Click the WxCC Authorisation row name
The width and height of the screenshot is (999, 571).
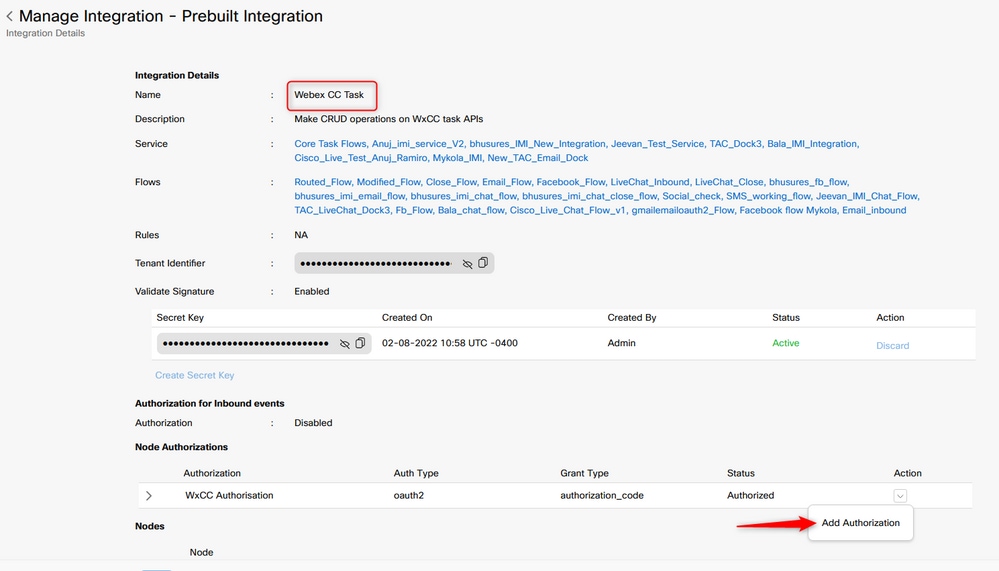click(229, 495)
